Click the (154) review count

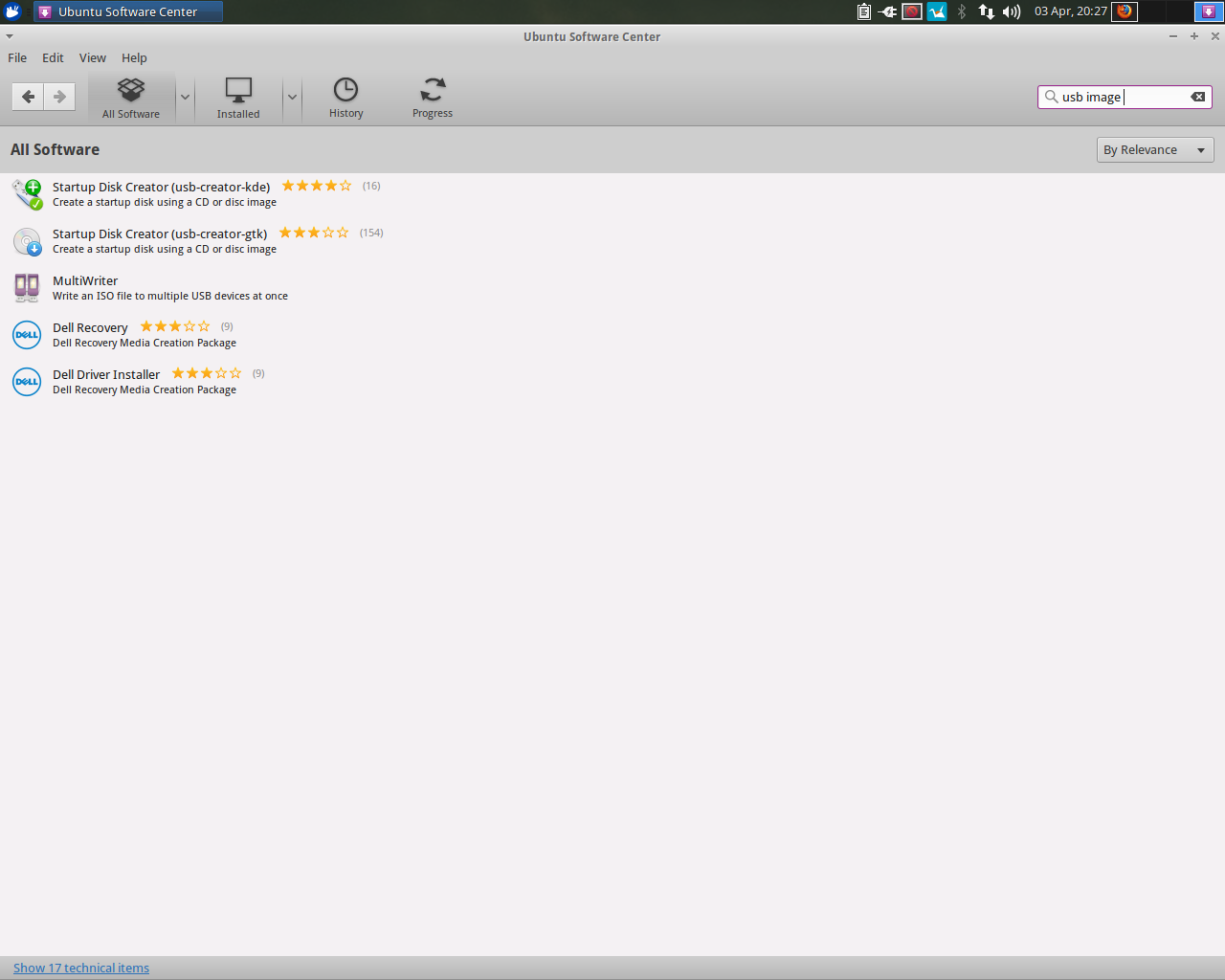(371, 233)
